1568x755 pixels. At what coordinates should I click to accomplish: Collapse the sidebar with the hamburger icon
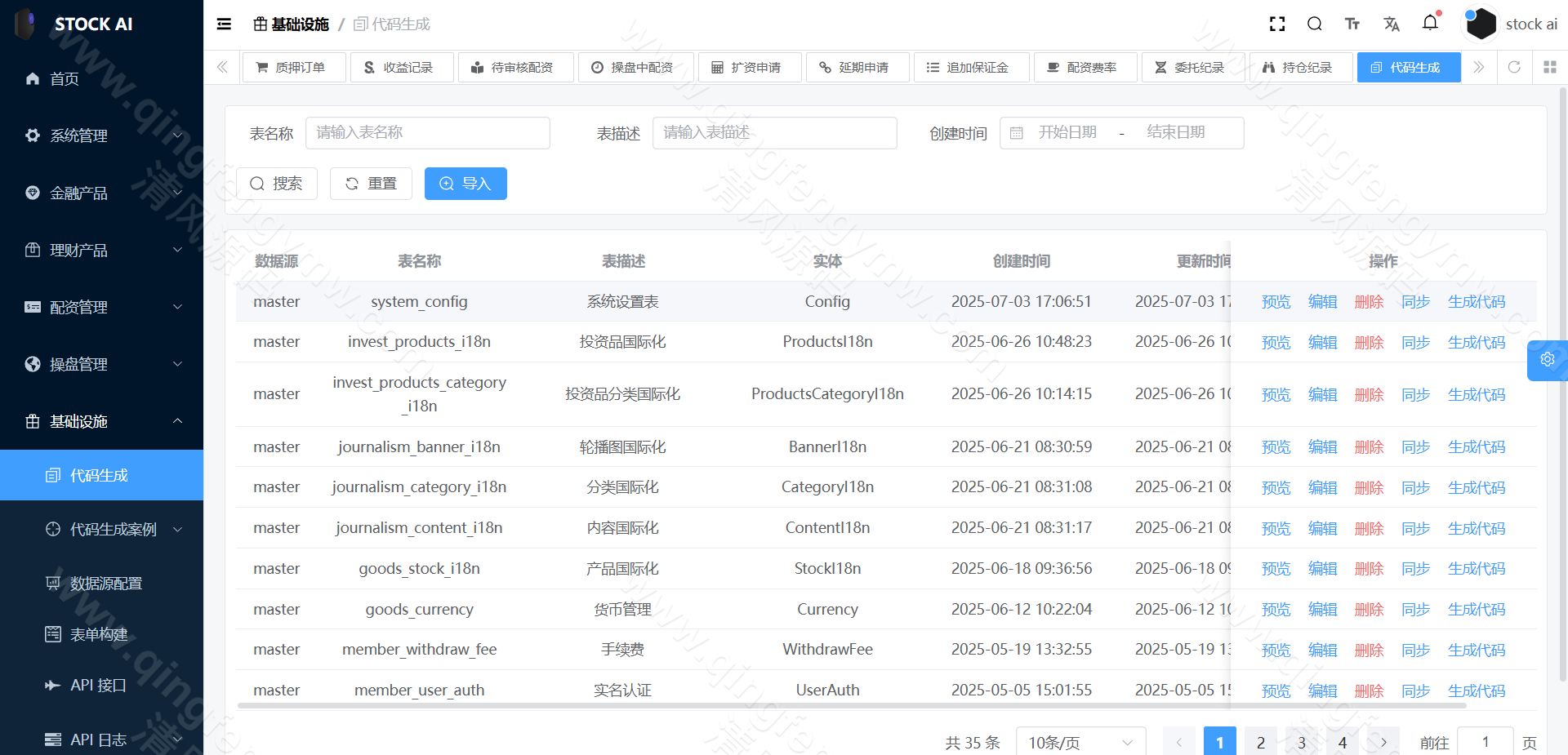pos(224,24)
